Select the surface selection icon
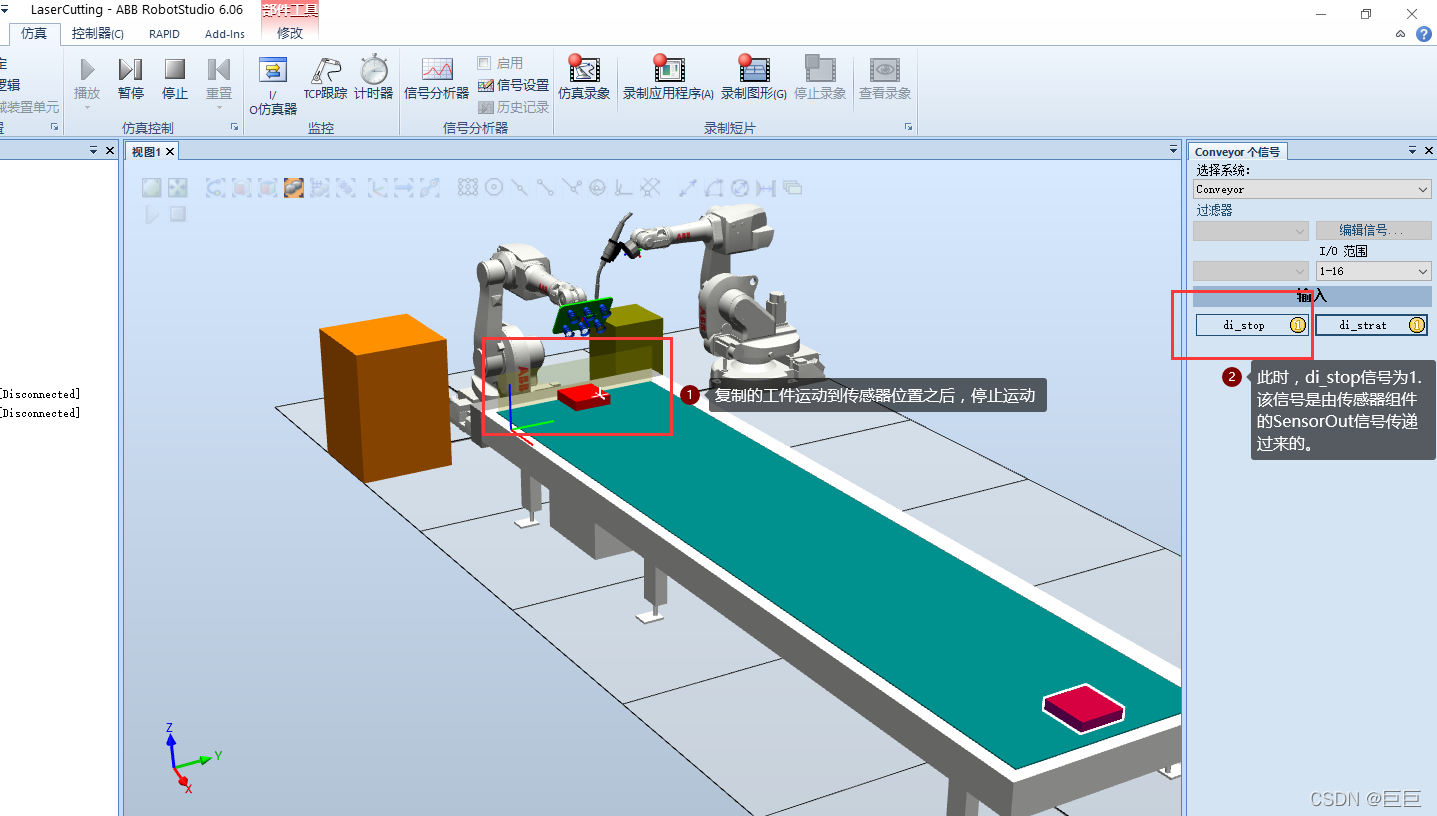This screenshot has width=1437, height=816. (241, 187)
